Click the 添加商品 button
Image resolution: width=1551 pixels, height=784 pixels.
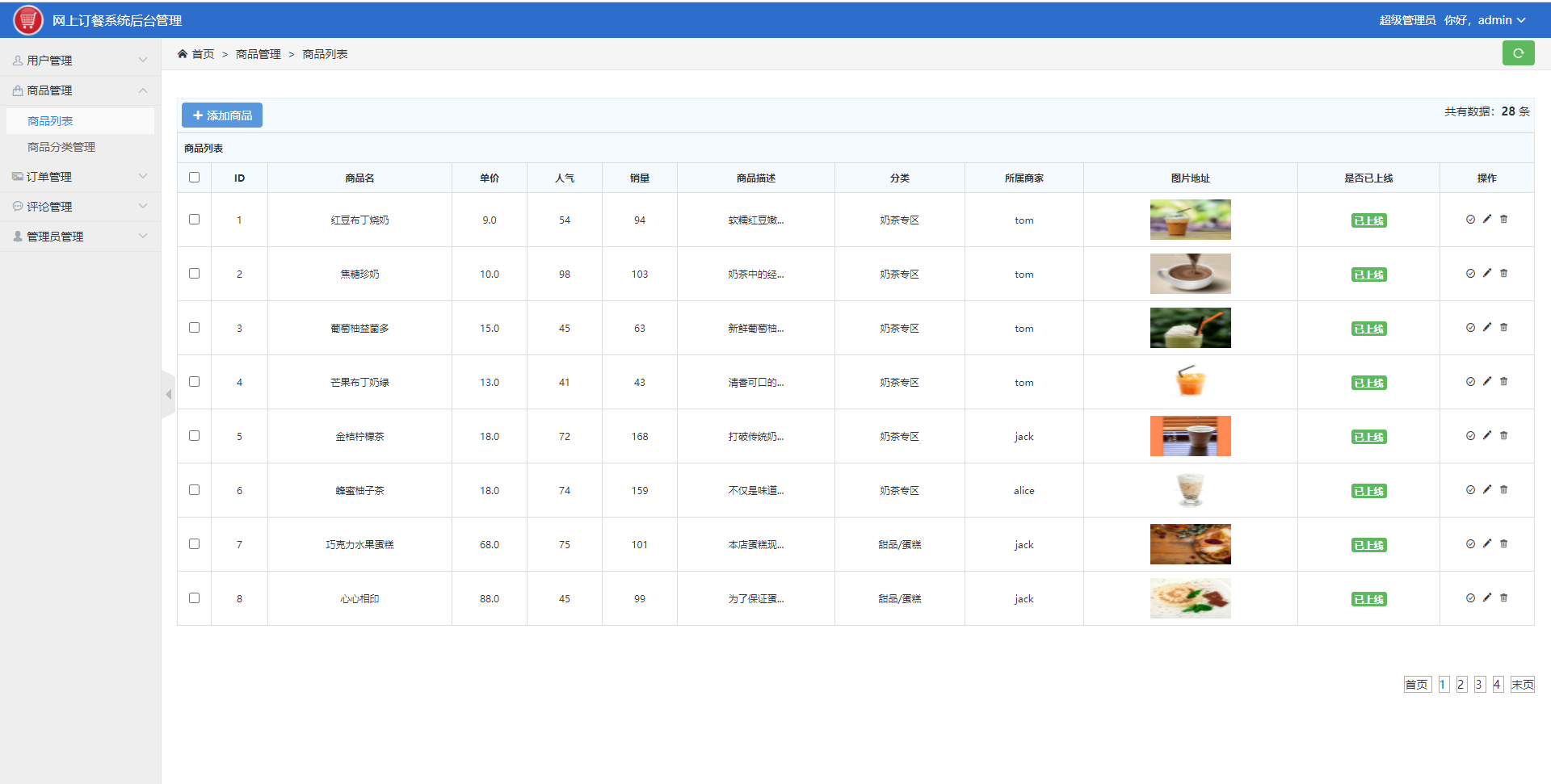(x=222, y=115)
